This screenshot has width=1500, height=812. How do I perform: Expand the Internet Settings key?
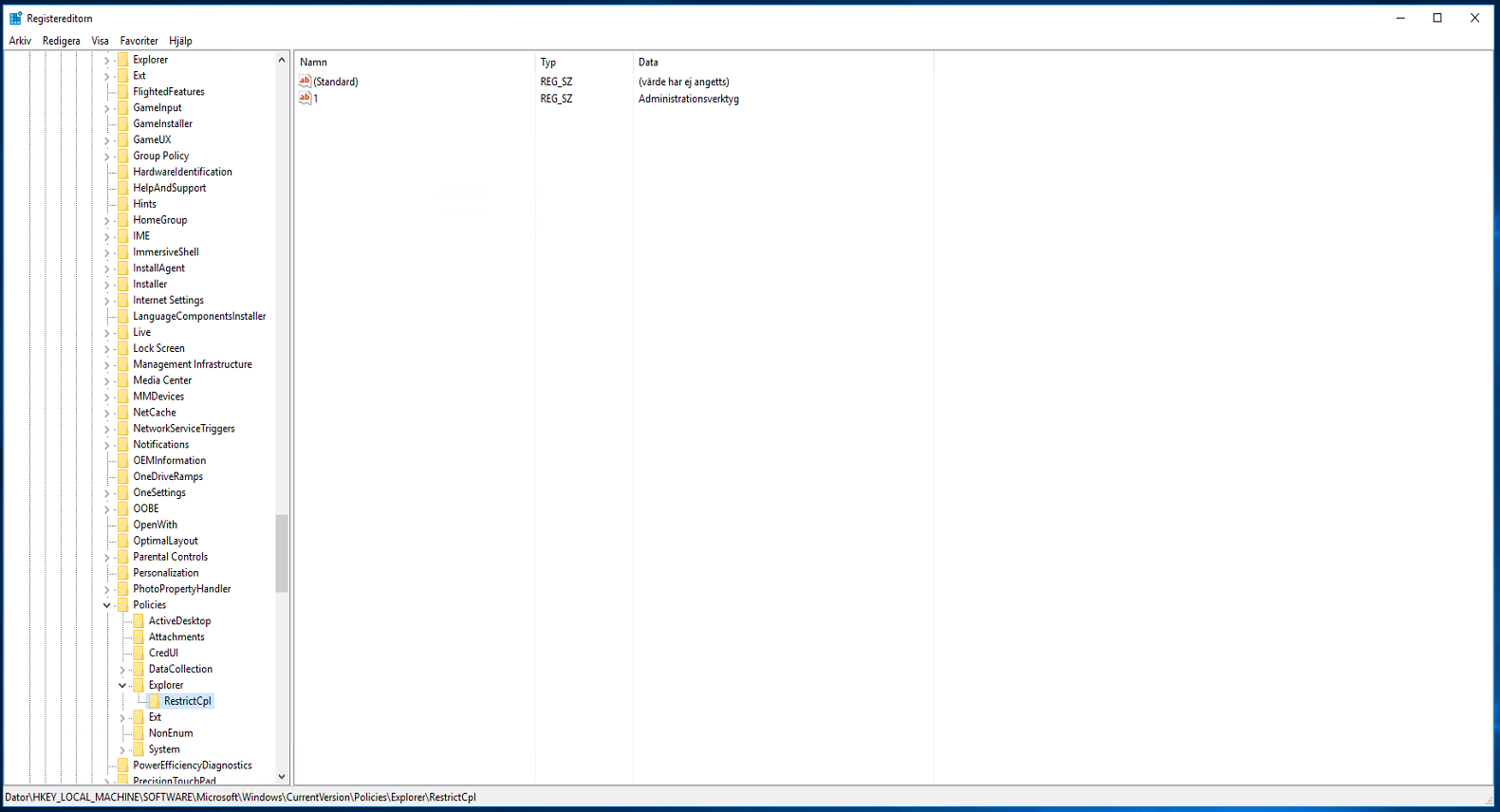click(106, 301)
